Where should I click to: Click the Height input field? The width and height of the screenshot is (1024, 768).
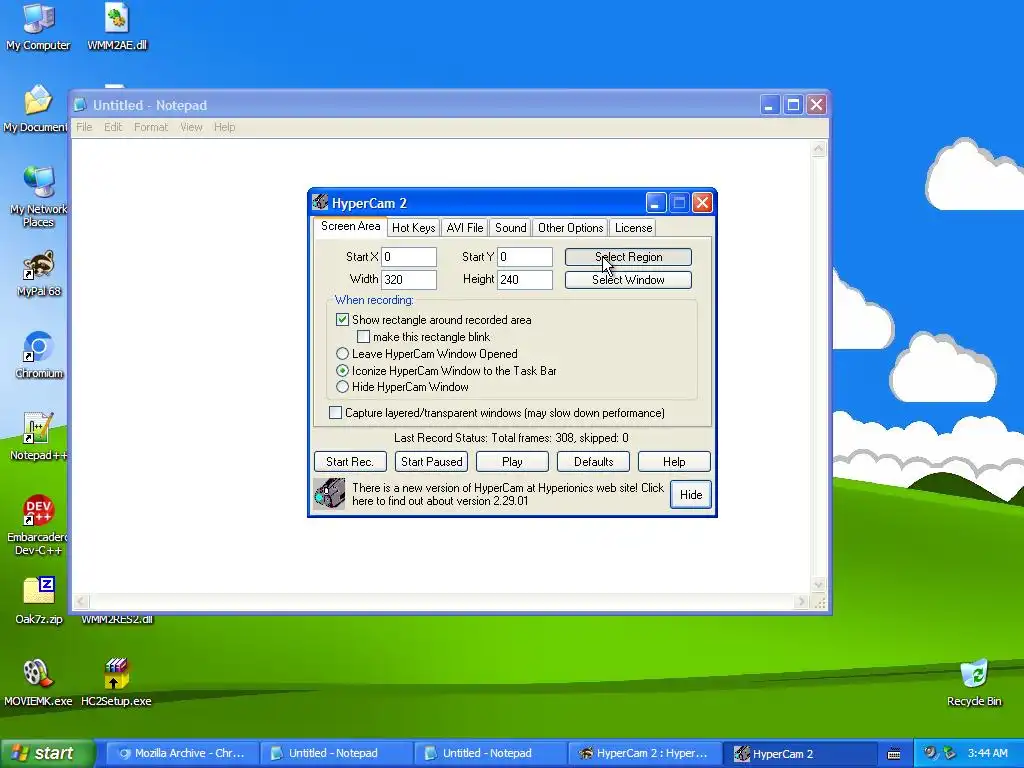tap(525, 280)
